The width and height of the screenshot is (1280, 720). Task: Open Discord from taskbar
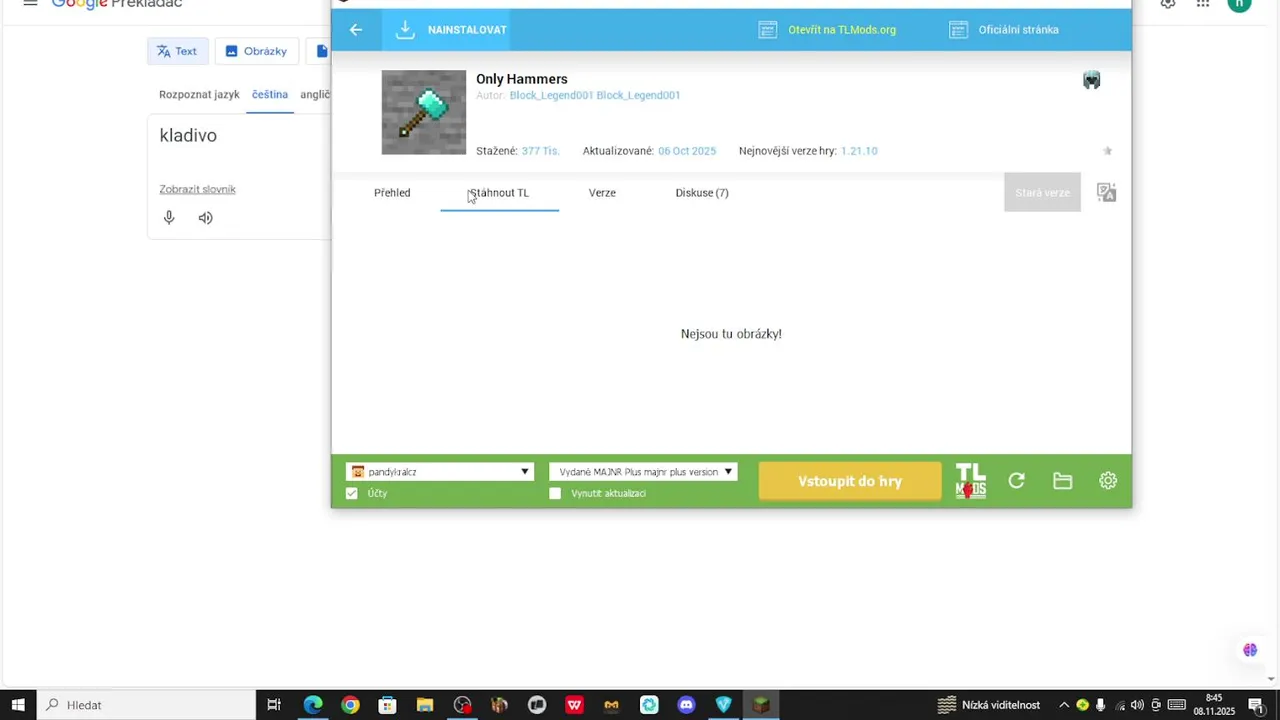686,705
